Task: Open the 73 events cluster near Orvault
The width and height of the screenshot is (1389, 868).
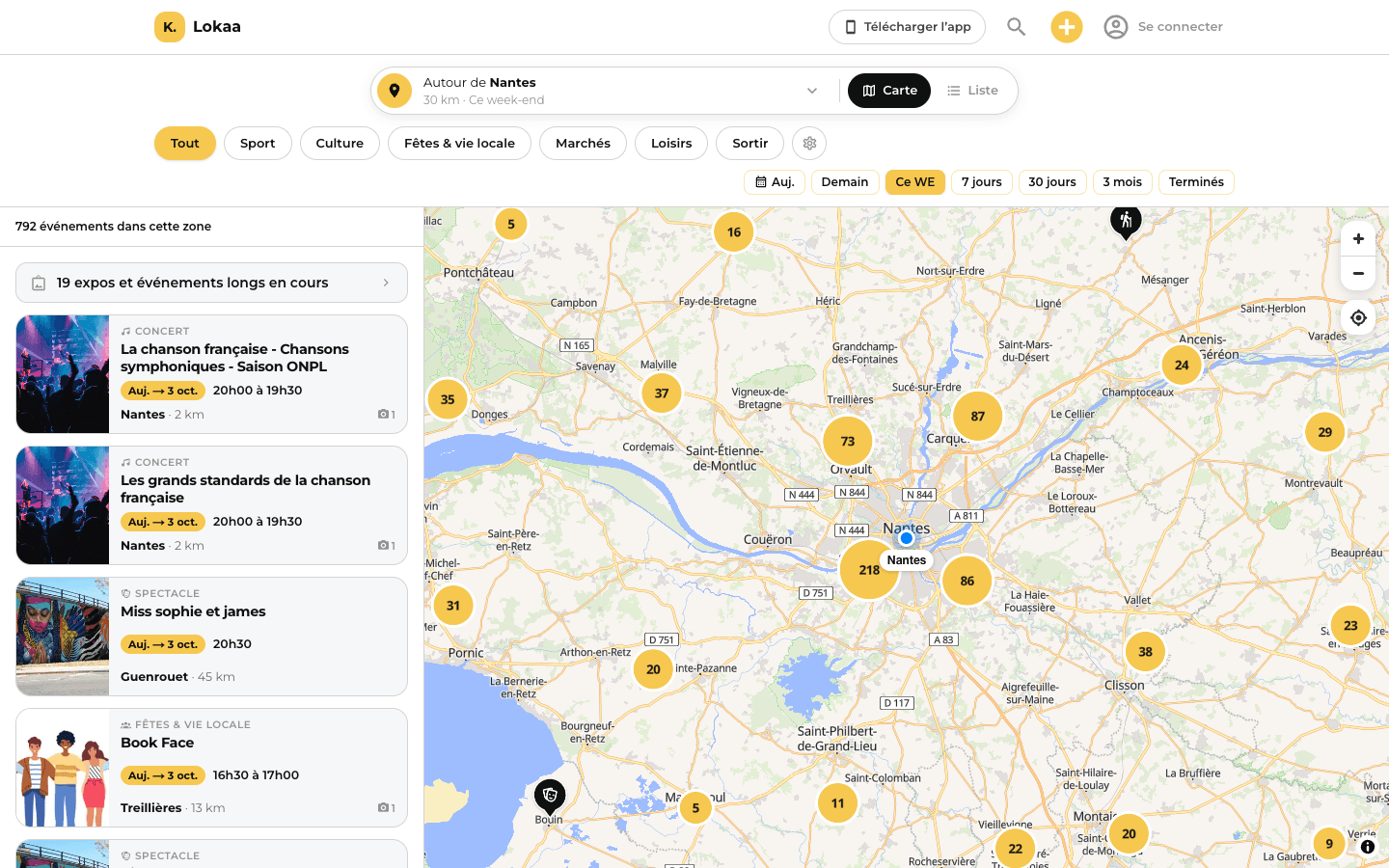Action: [x=848, y=442]
